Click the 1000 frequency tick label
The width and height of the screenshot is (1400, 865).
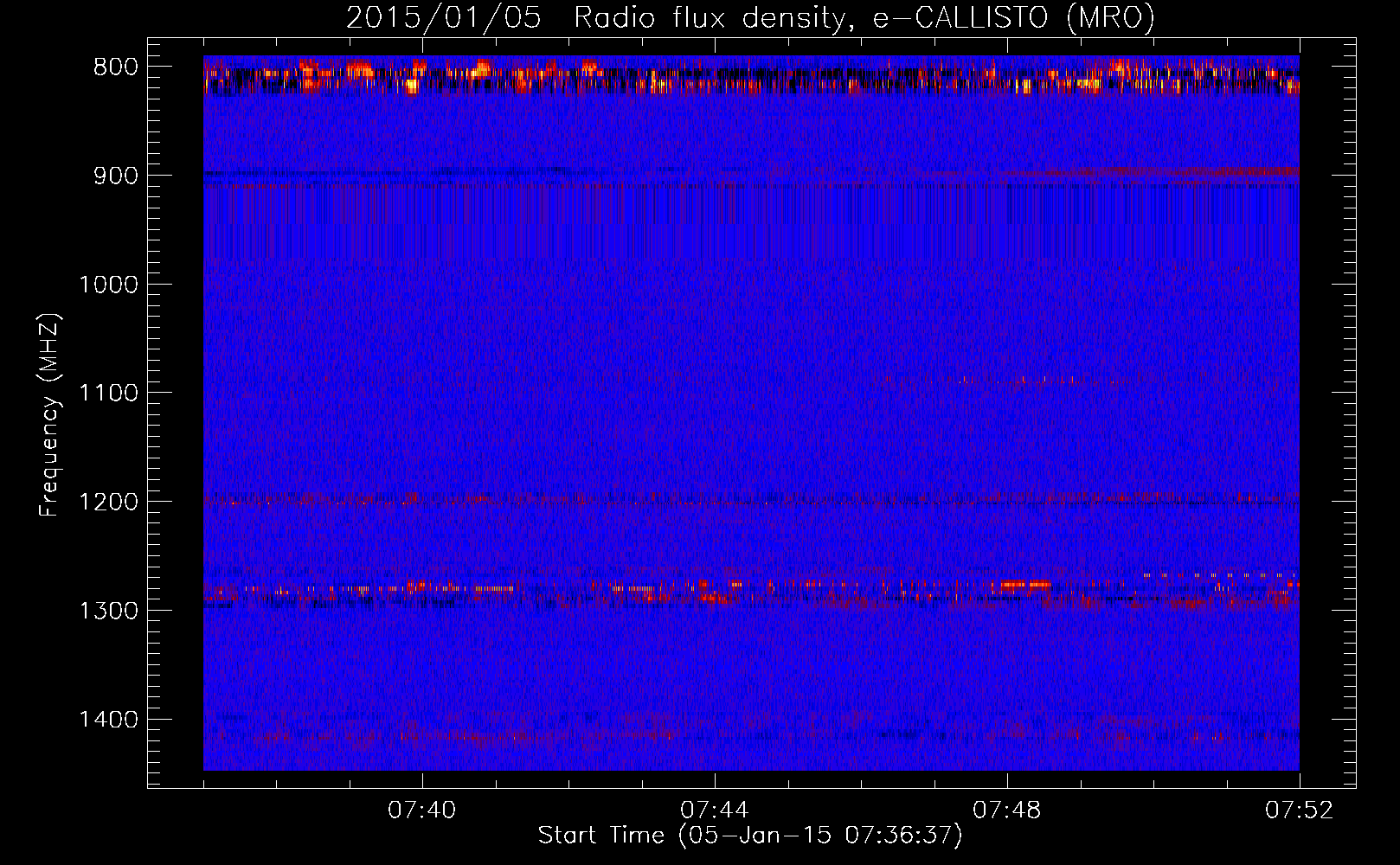(x=108, y=285)
